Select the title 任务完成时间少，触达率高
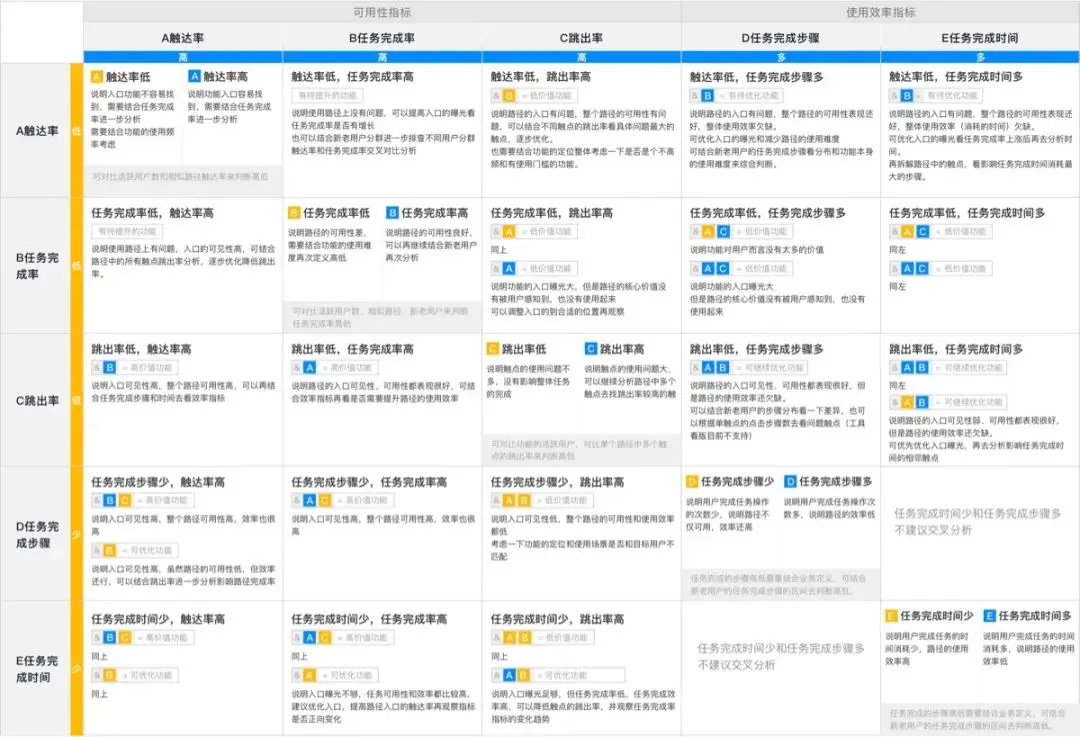 point(158,619)
